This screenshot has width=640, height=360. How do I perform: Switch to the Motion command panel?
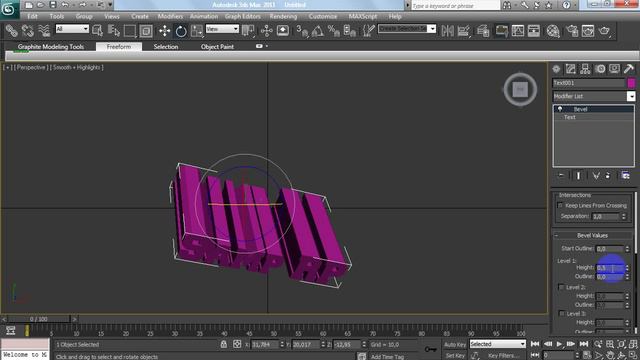pyautogui.click(x=600, y=69)
